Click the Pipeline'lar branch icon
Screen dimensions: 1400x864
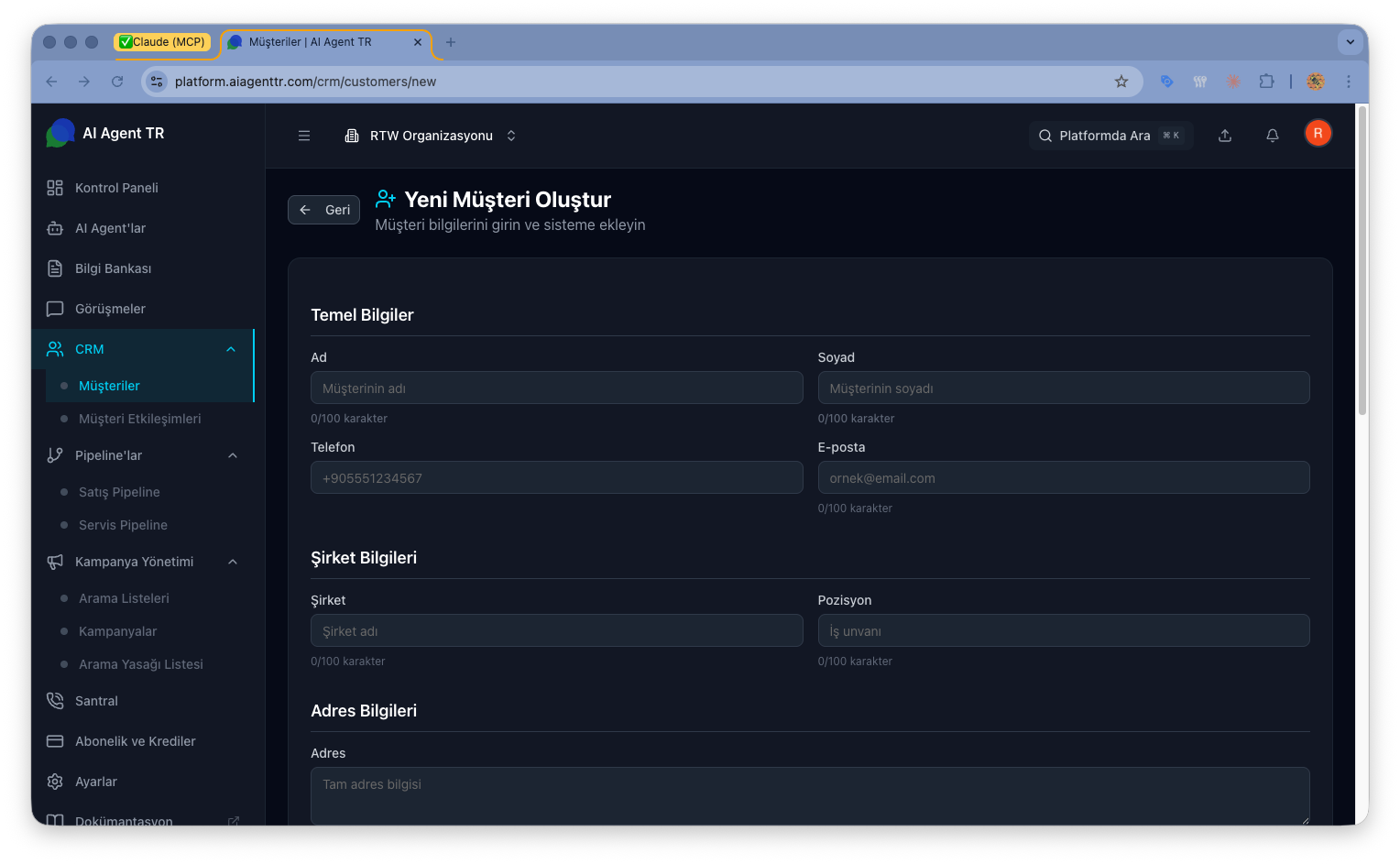tap(55, 455)
